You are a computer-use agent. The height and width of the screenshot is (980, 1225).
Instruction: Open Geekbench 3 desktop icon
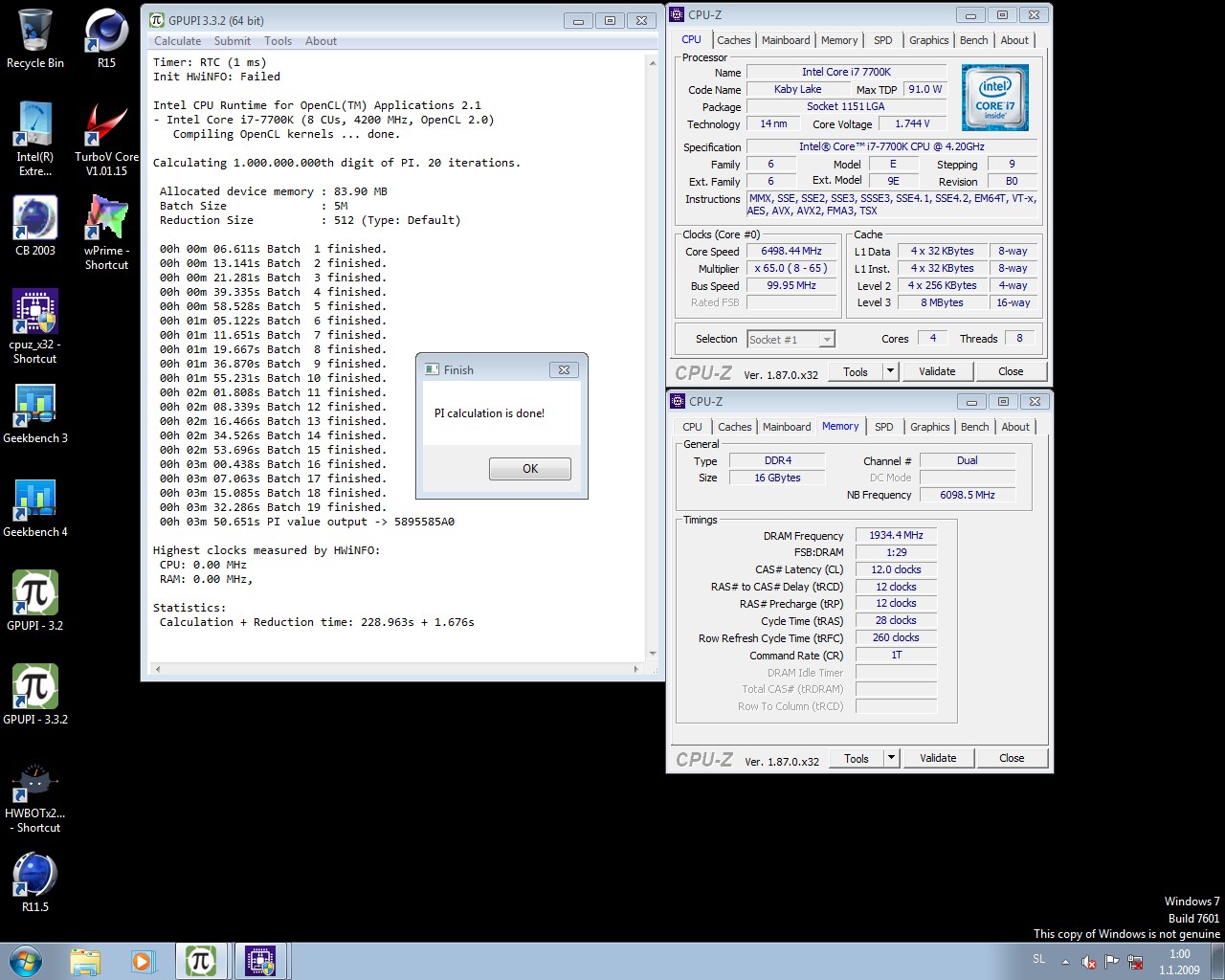tap(35, 413)
